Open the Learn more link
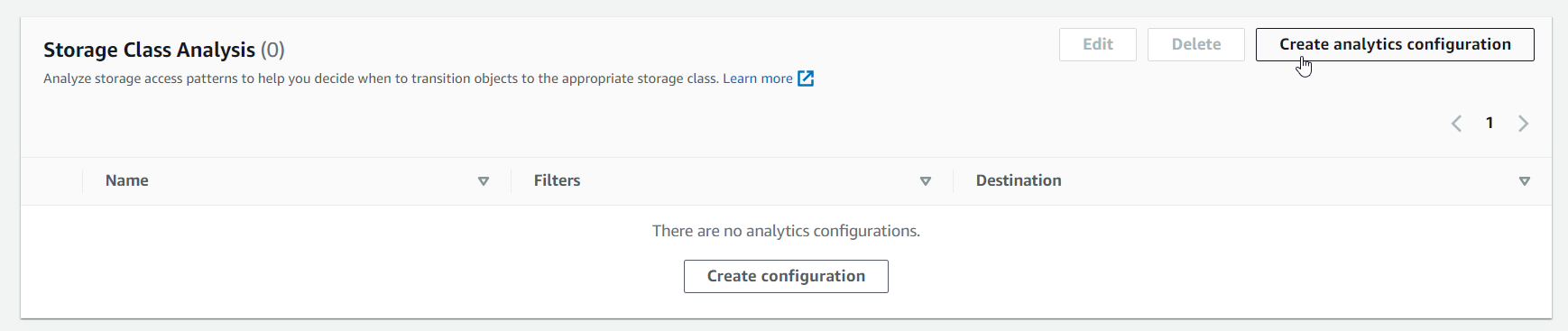The image size is (1568, 331). pos(758,78)
